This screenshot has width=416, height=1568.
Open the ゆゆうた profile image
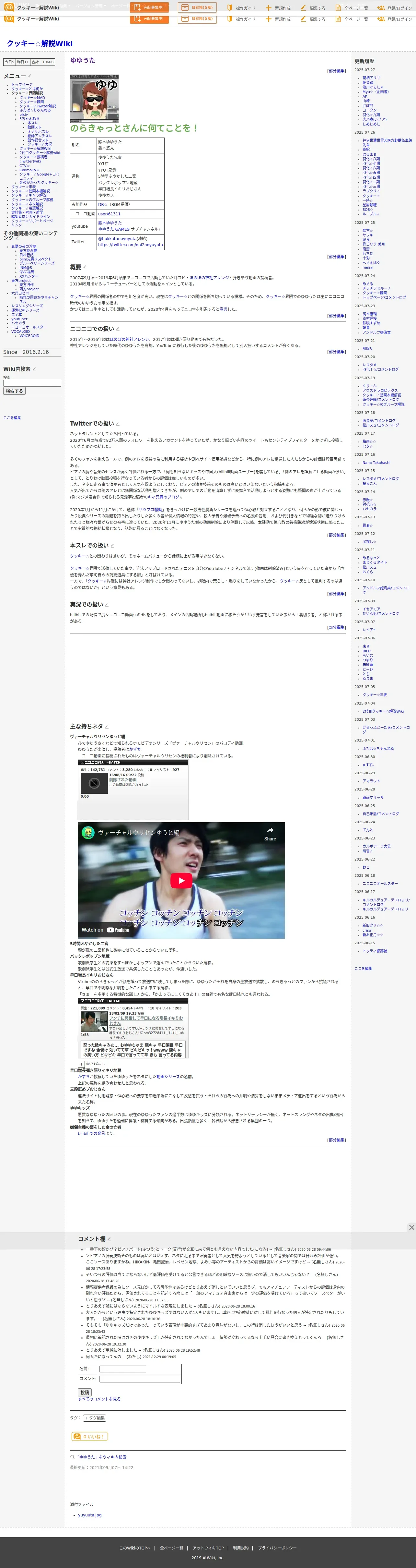(x=94, y=99)
